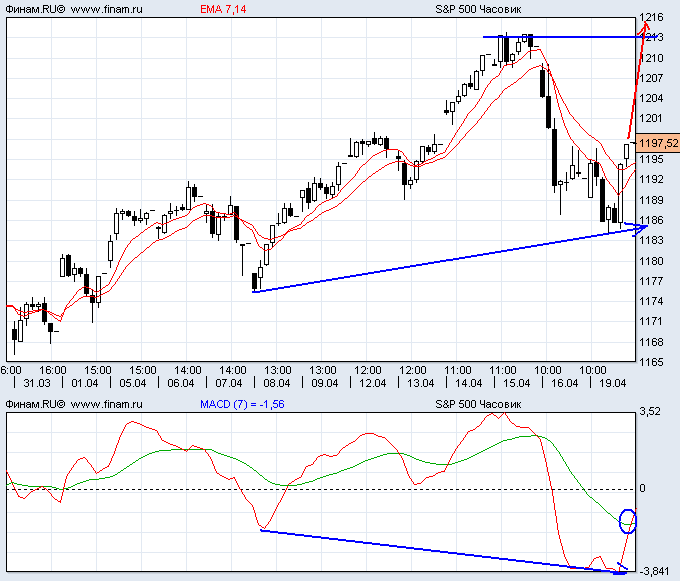Click the 13.04 date label
This screenshot has width=680, height=581.
click(x=421, y=383)
